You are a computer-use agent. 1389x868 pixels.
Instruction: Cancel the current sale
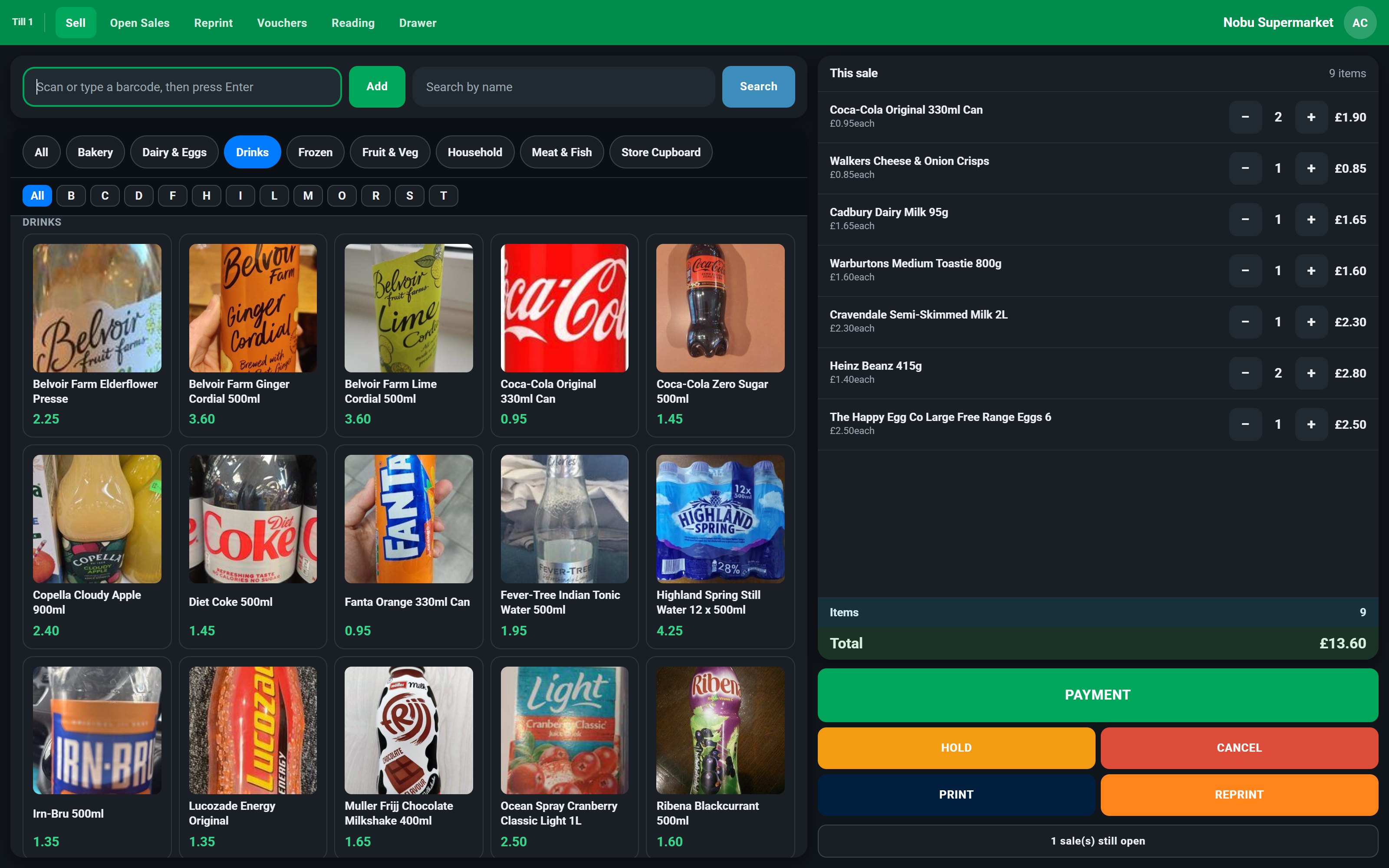pos(1239,748)
